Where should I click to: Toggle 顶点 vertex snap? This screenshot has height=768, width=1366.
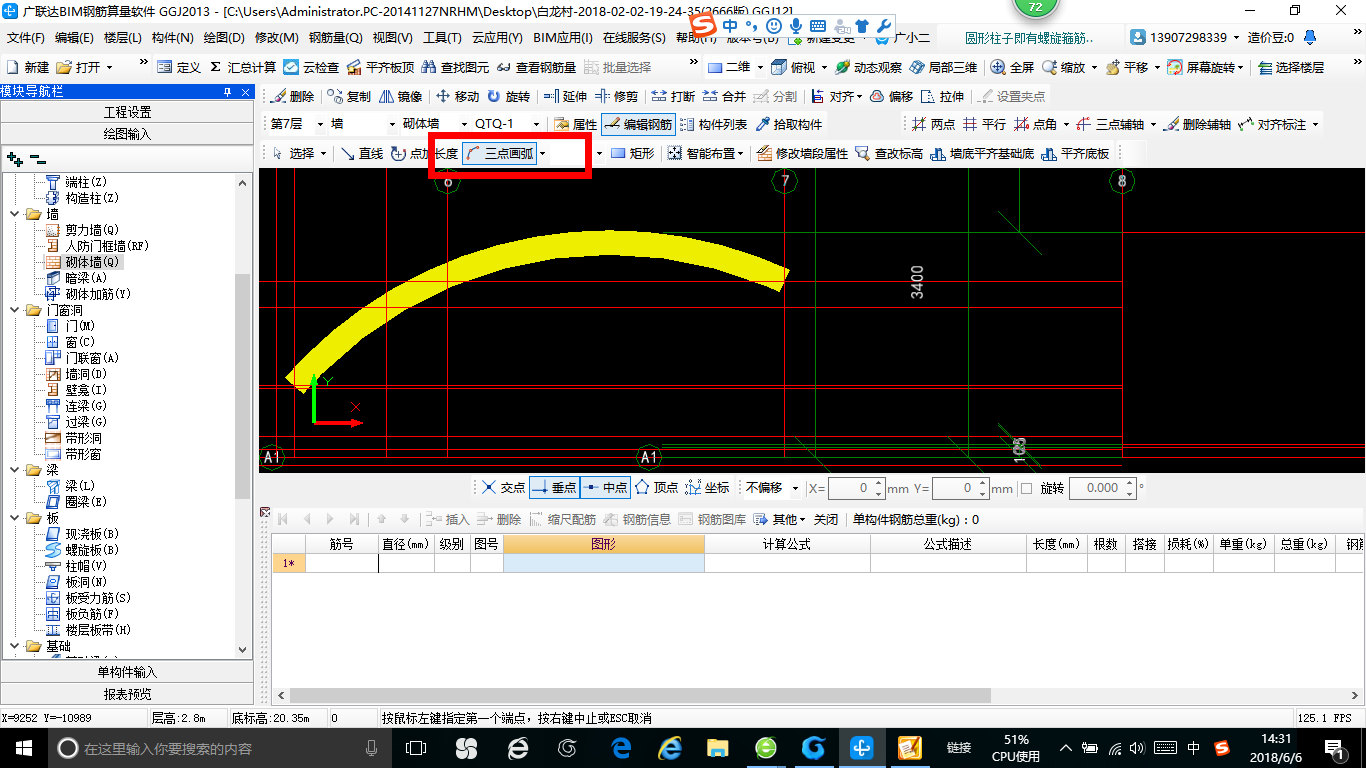click(x=656, y=488)
